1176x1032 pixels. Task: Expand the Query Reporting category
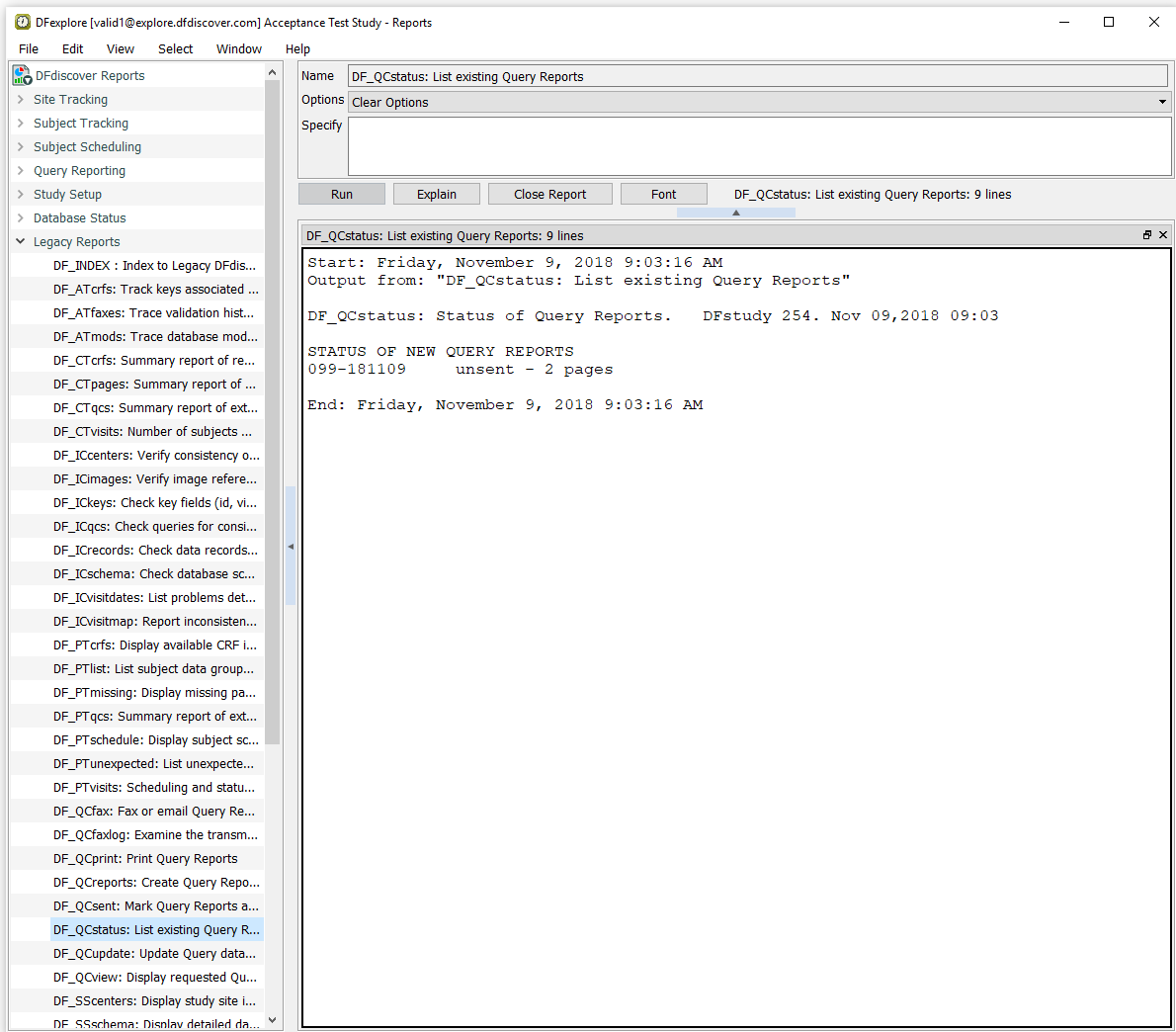click(21, 170)
